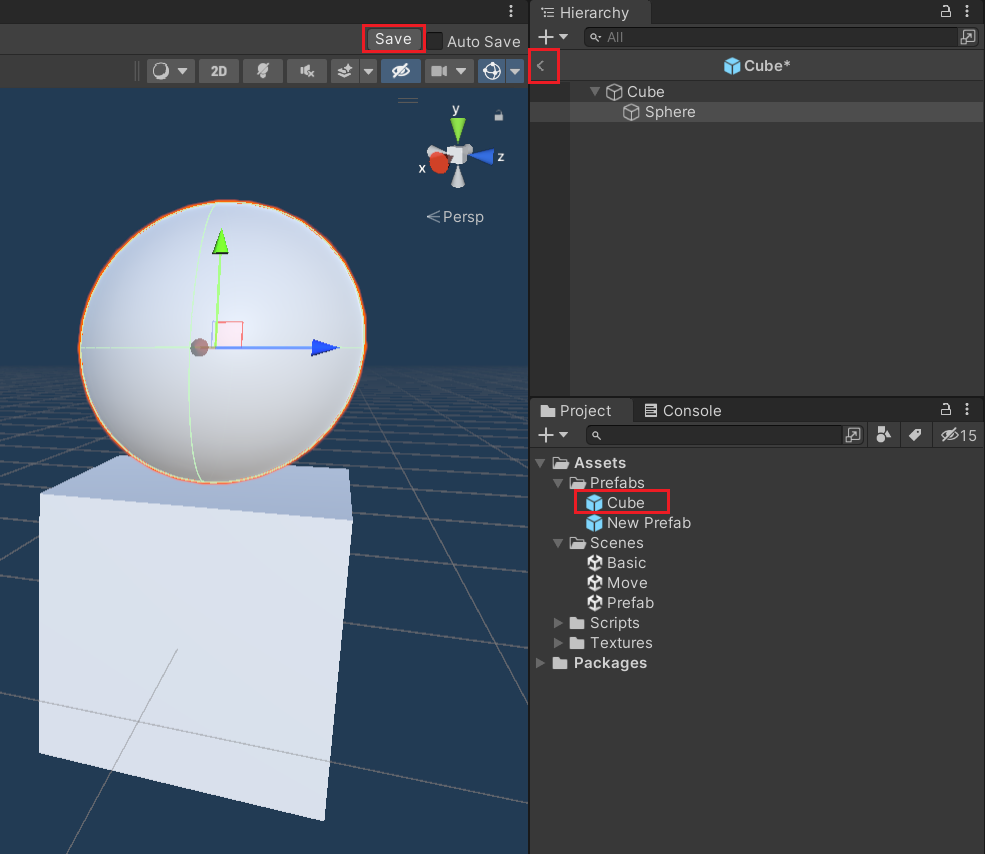This screenshot has height=854, width=985.
Task: Collapse the Cube hierarchy using its disclosure triangle
Action: 593,91
